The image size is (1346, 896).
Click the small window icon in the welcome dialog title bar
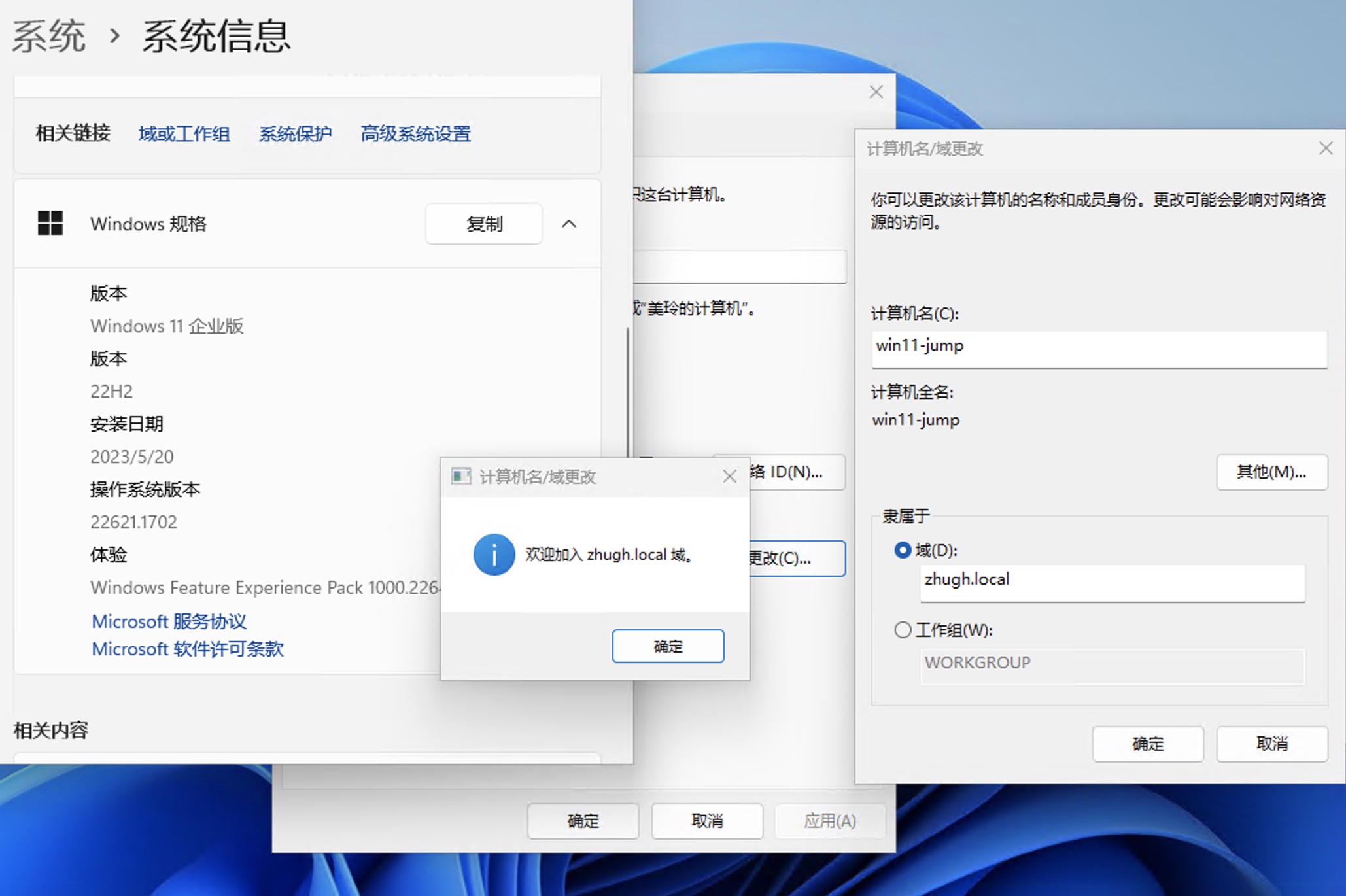[461, 476]
